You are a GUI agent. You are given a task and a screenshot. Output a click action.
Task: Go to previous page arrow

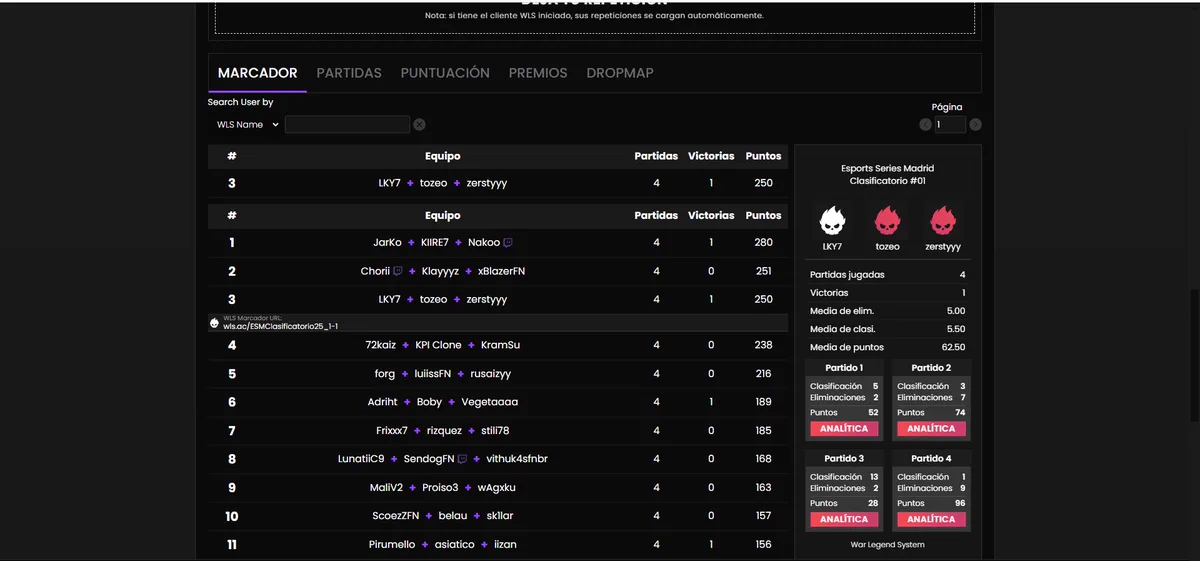(x=925, y=125)
